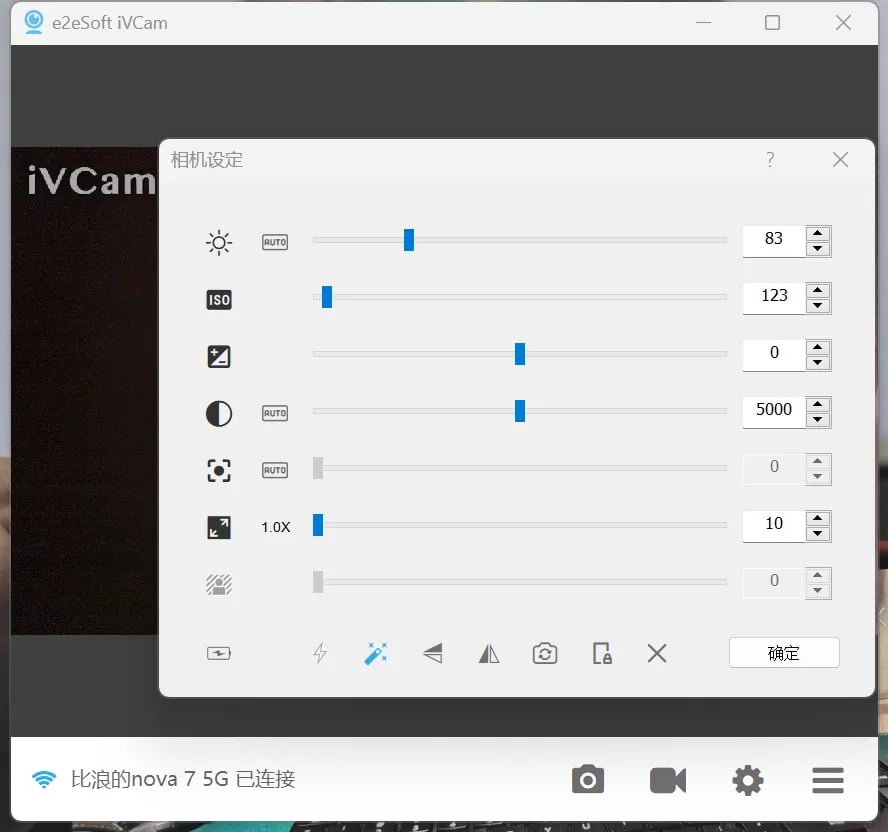Toggle the magic wand beautify icon
Screen dimensions: 888x832
[375, 653]
